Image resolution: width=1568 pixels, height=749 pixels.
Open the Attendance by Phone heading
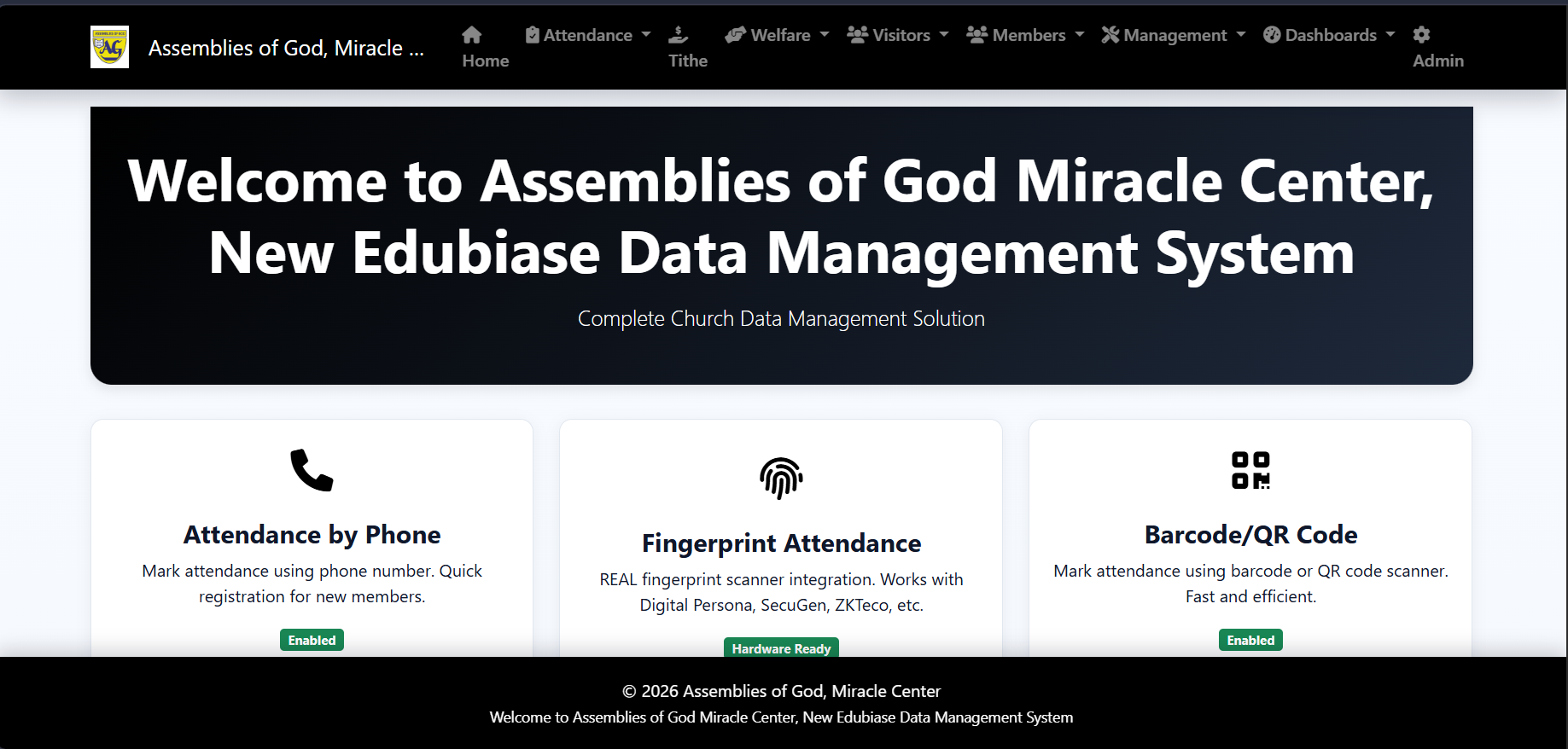pos(312,535)
